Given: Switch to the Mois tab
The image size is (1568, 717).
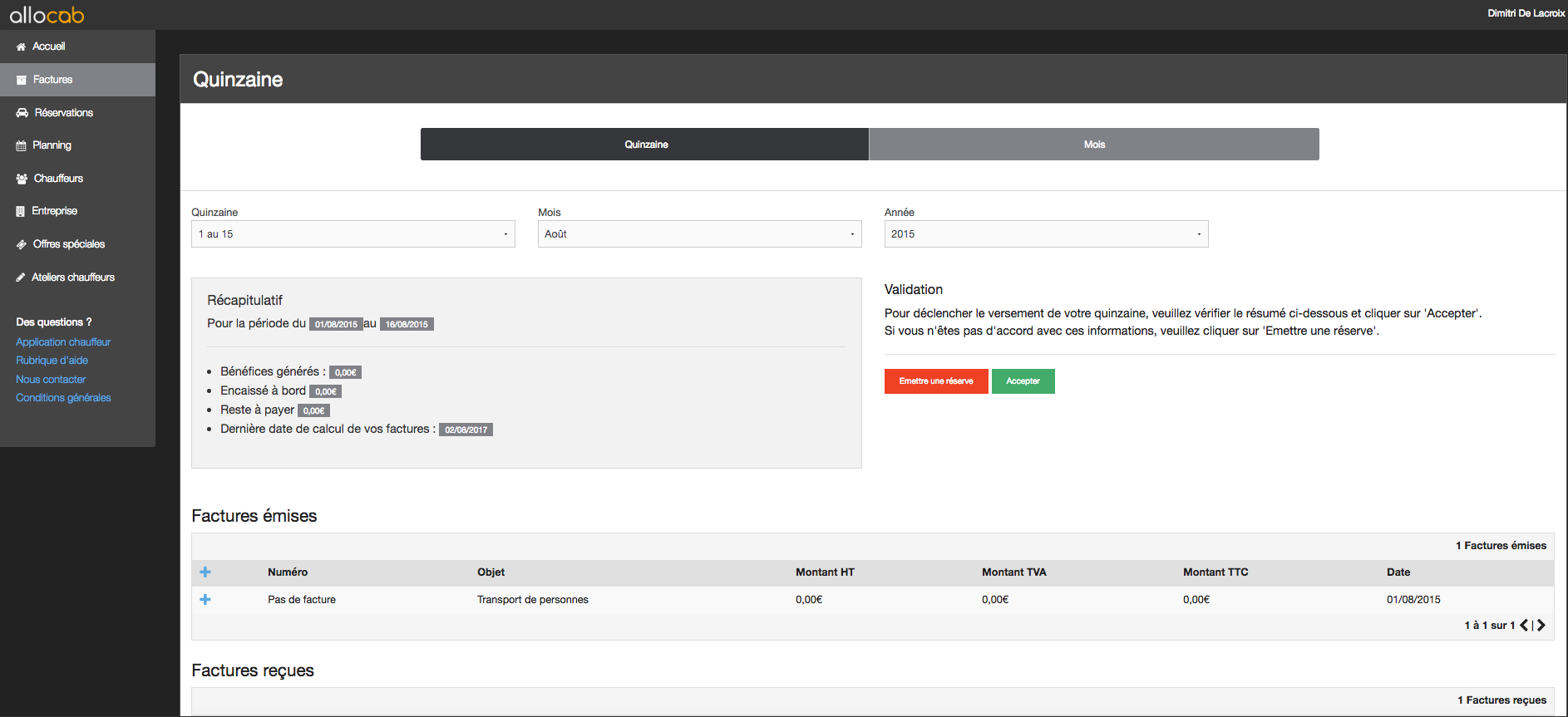Looking at the screenshot, I should [1094, 144].
